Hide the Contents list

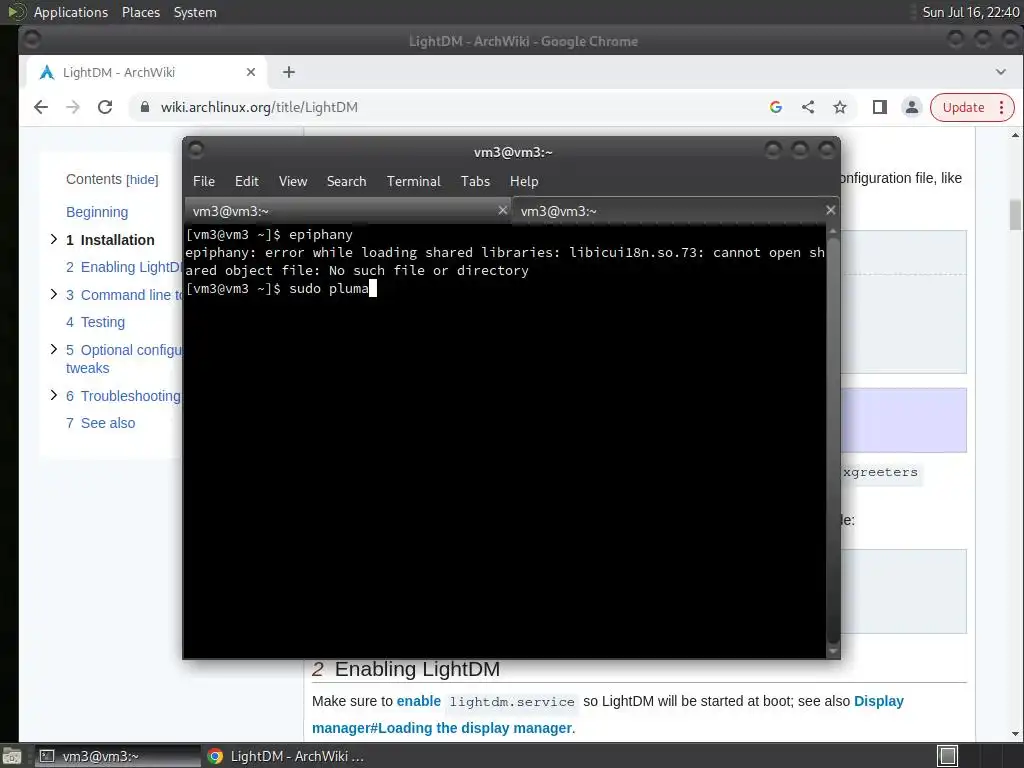coord(142,180)
